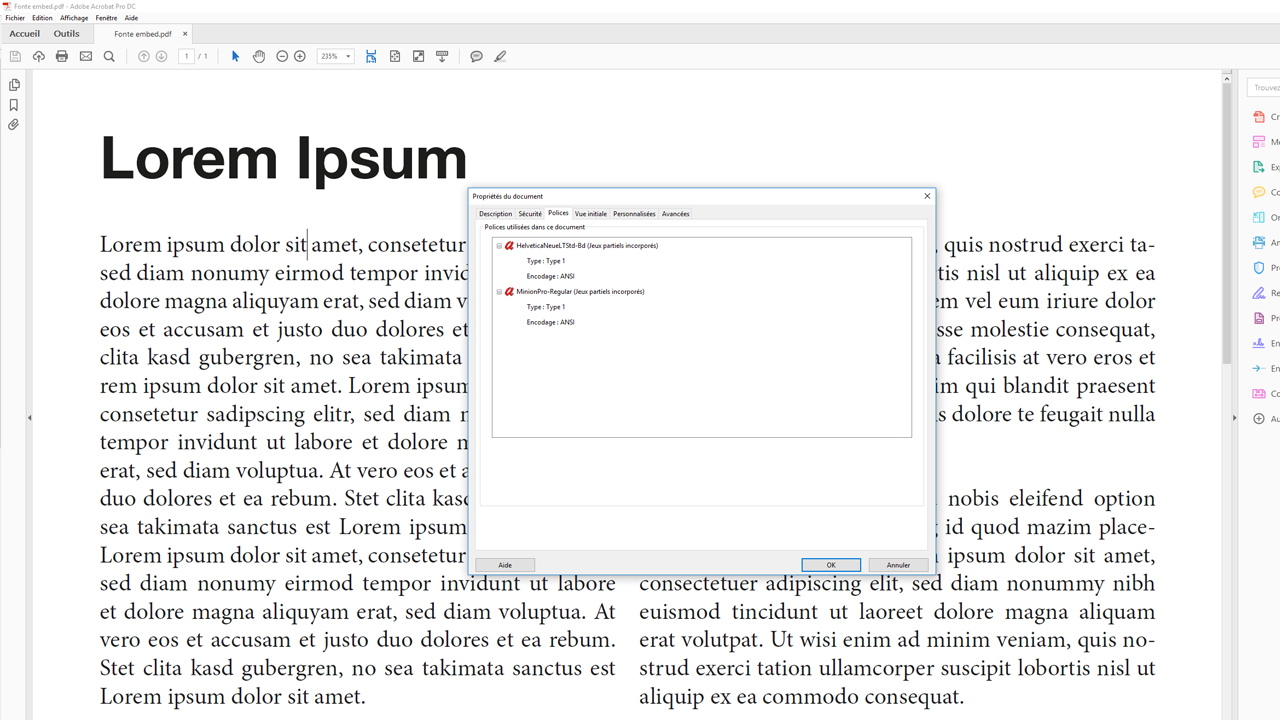Open the page thumbnails panel
This screenshot has height=720, width=1280.
14,85
